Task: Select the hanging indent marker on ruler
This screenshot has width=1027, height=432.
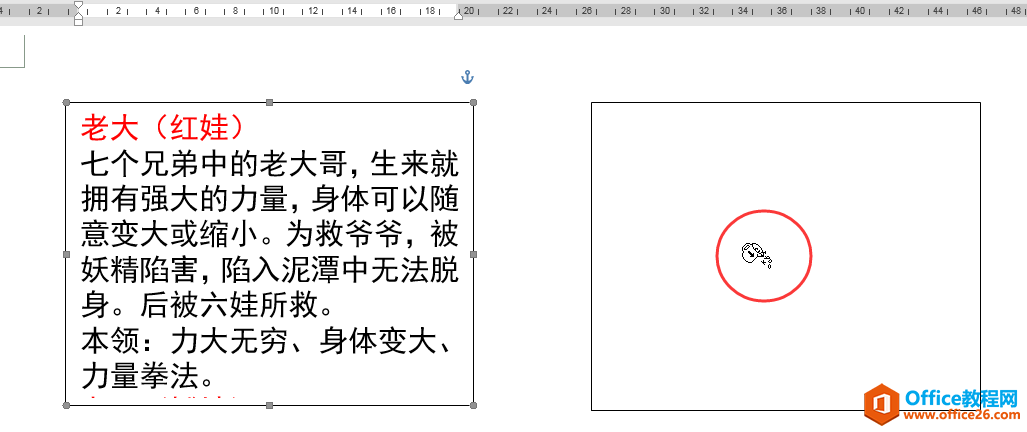Action: click(x=79, y=14)
